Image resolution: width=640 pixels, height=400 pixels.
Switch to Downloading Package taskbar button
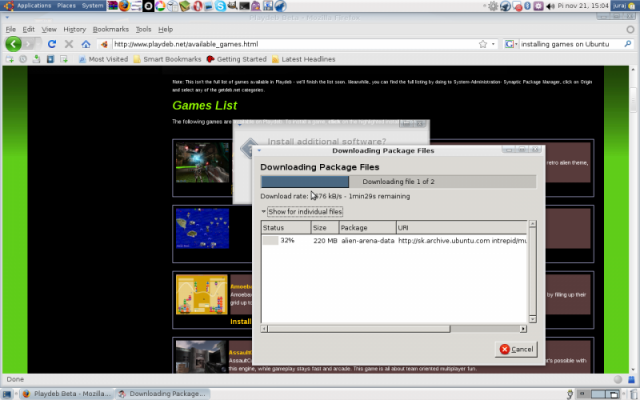(x=162, y=394)
